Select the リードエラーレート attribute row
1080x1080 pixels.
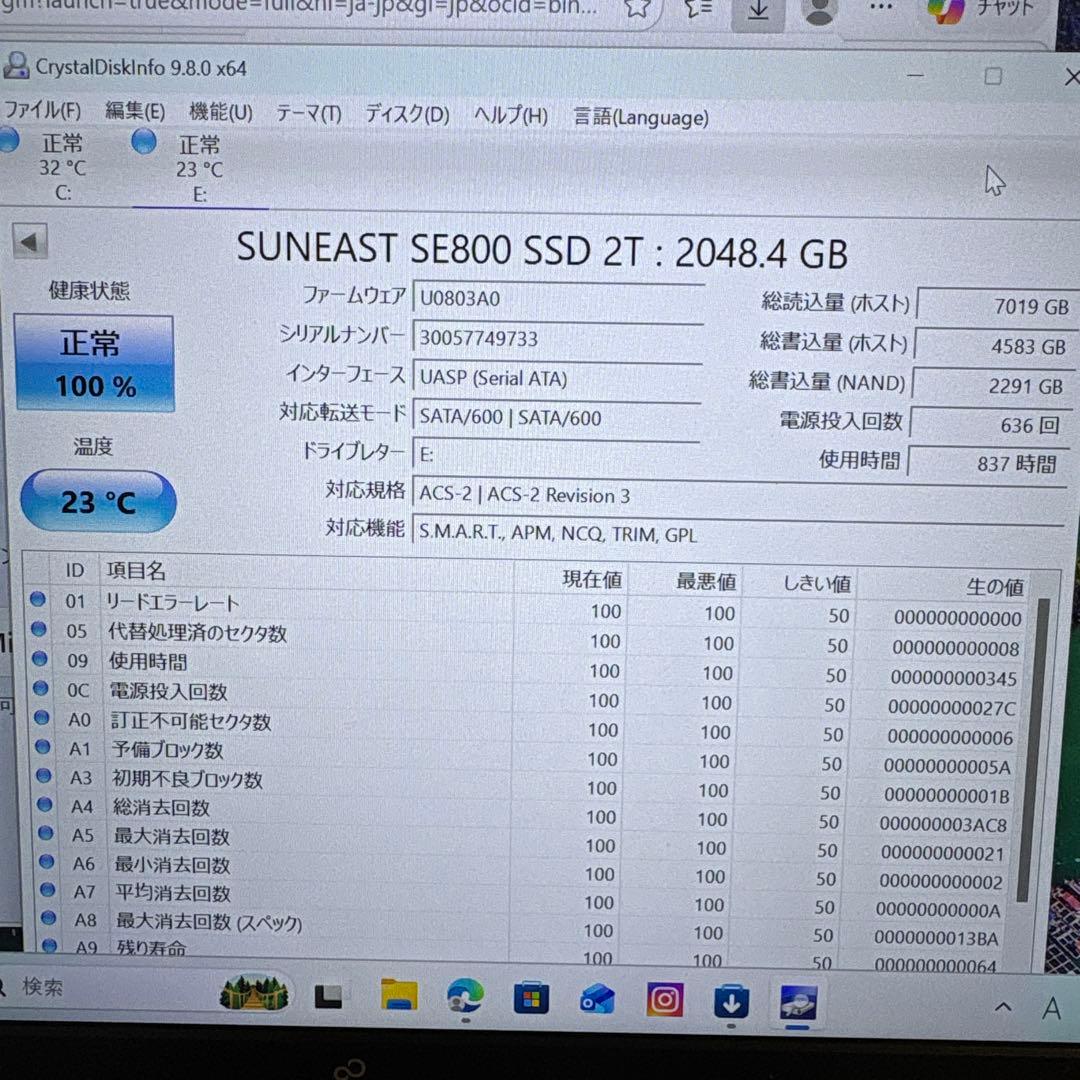527,609
